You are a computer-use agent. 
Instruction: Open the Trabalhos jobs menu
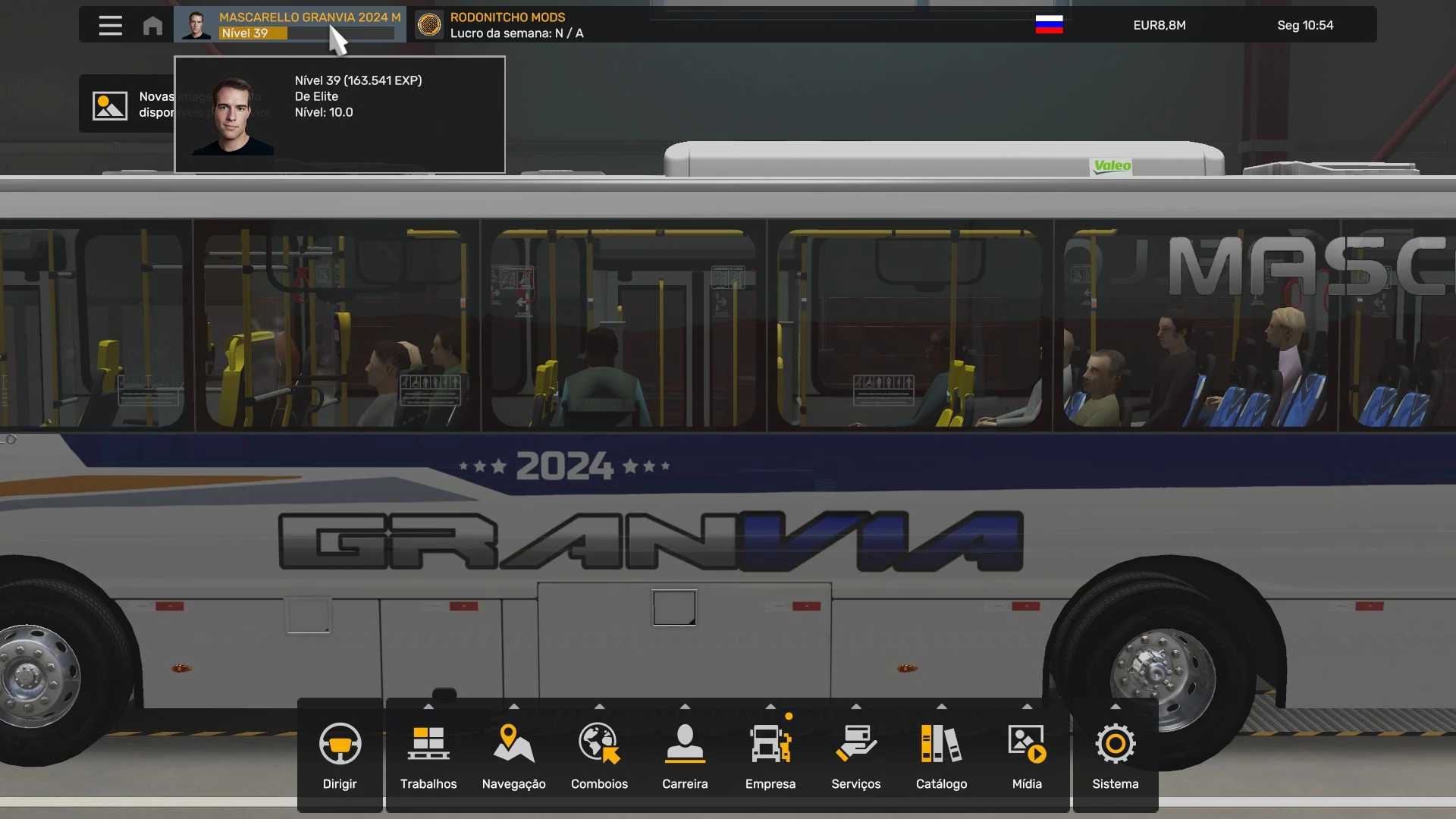pos(428,744)
